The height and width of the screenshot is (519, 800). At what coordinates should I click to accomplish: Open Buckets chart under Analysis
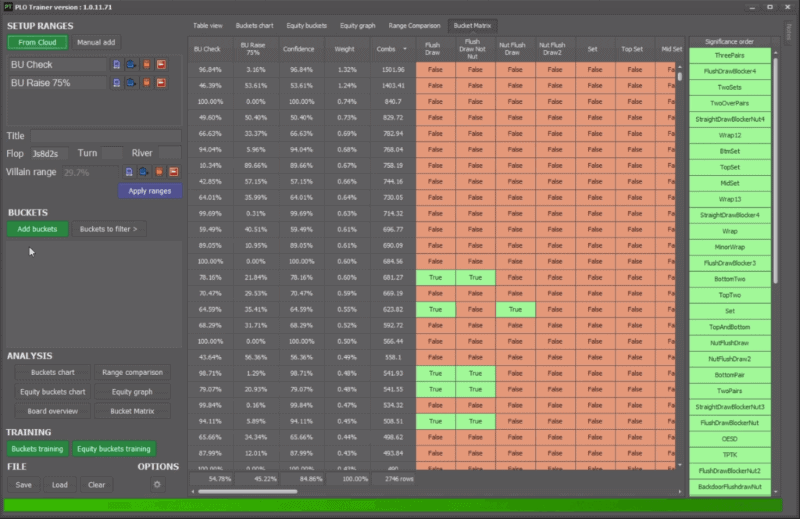[x=53, y=372]
